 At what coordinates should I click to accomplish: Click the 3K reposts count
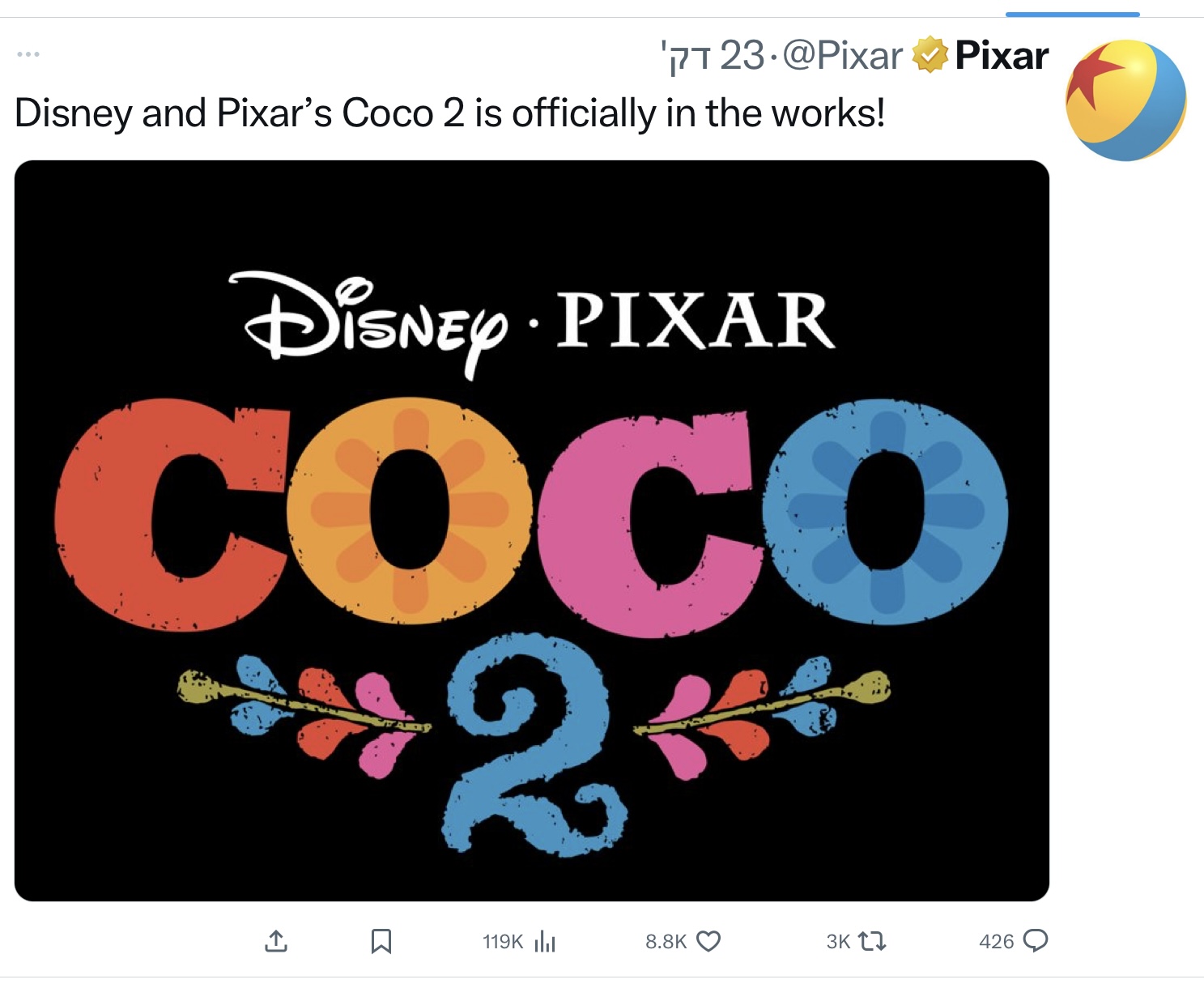(838, 941)
